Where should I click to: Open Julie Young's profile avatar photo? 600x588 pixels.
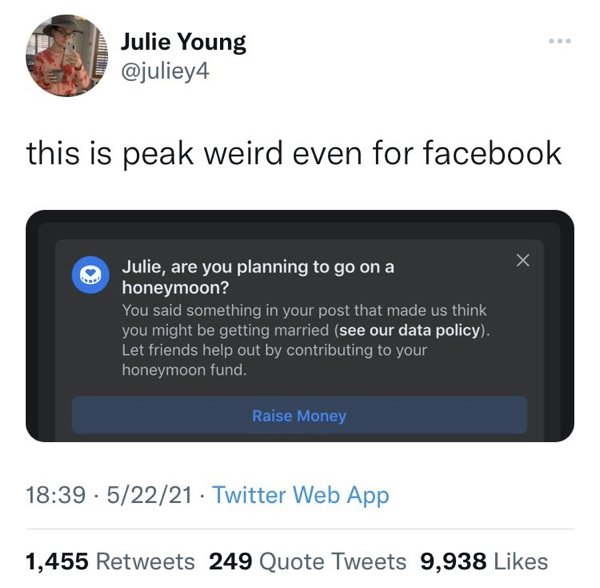point(65,55)
